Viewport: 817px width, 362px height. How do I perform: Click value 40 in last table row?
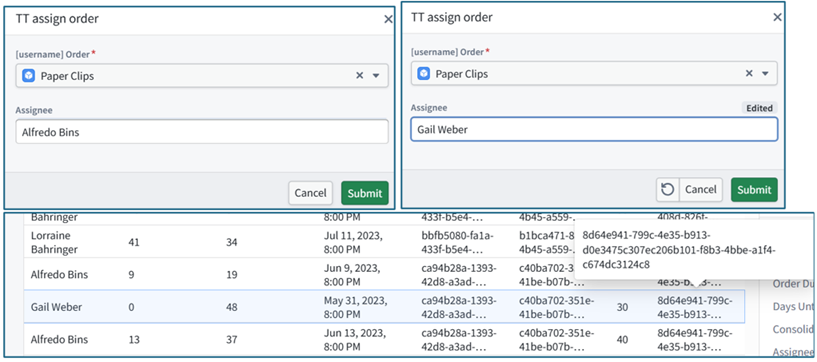tap(622, 340)
